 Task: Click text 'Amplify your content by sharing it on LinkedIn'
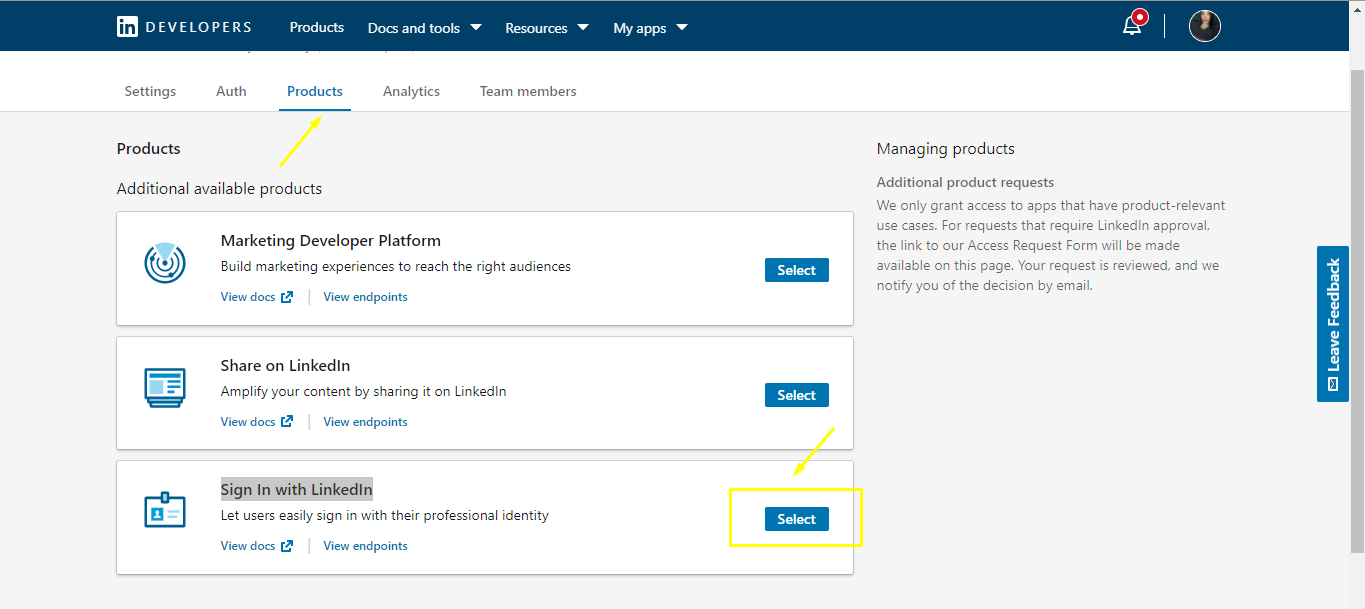click(x=363, y=392)
